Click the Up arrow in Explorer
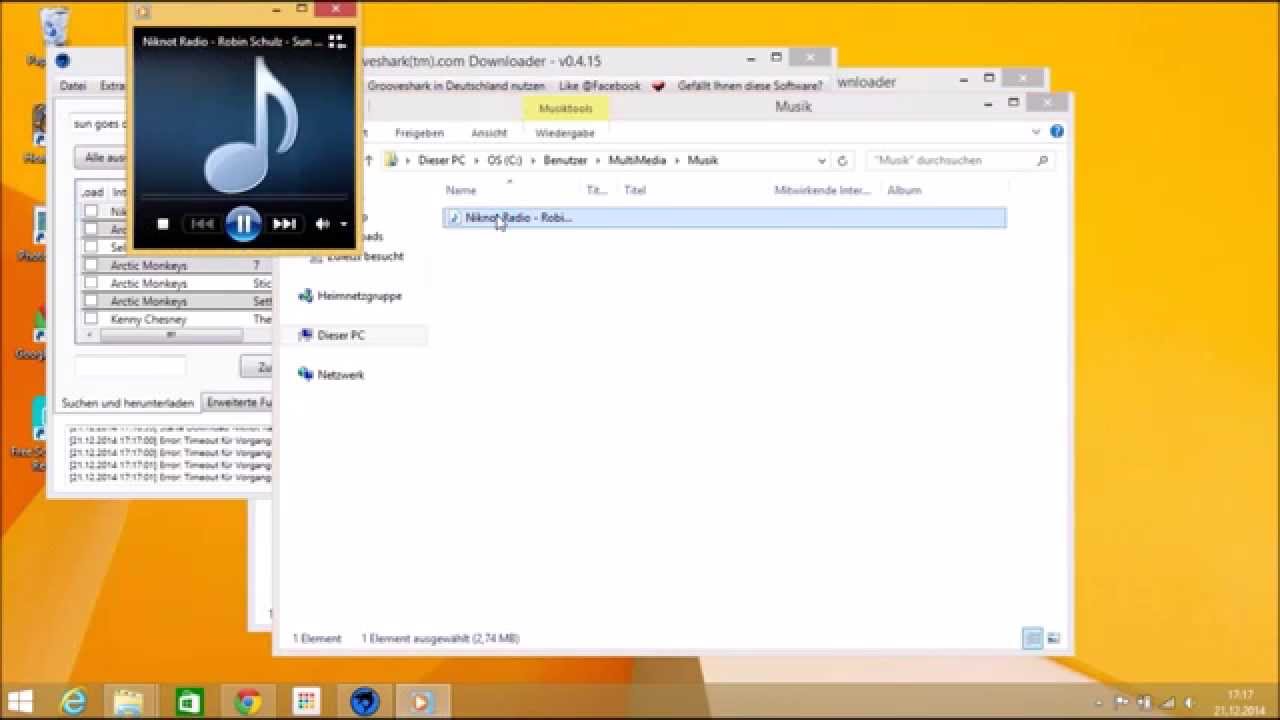Image resolution: width=1280 pixels, height=720 pixels. click(x=368, y=160)
